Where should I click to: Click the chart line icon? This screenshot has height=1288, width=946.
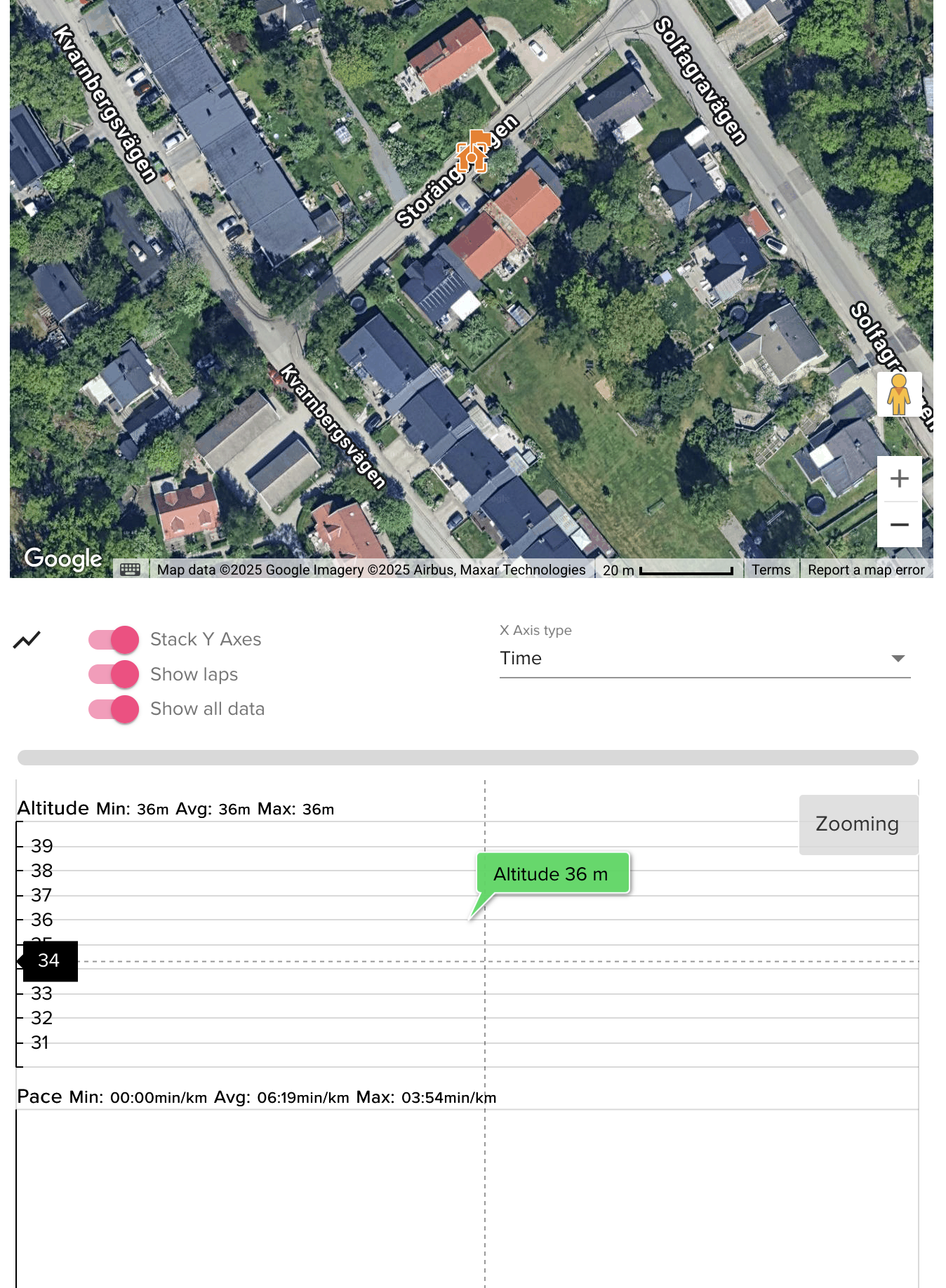click(x=27, y=639)
